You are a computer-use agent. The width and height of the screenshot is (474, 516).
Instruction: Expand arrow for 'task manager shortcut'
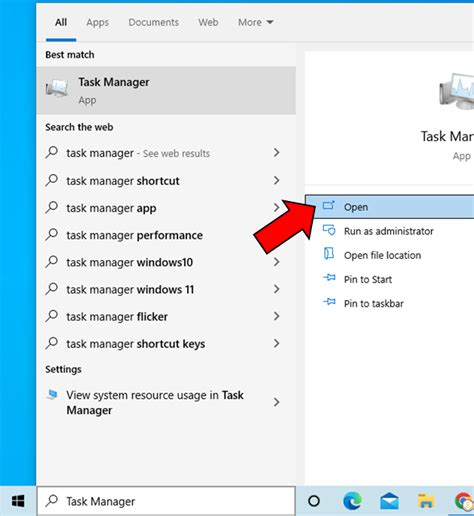[x=276, y=180]
